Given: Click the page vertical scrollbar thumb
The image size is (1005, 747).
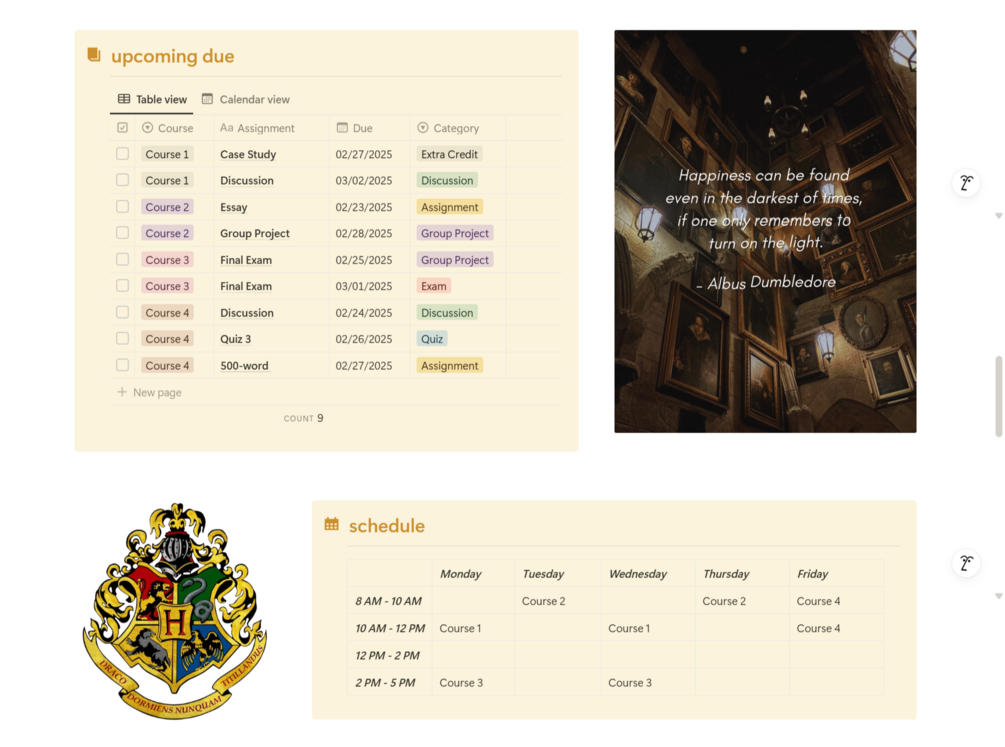Looking at the screenshot, I should 999,396.
